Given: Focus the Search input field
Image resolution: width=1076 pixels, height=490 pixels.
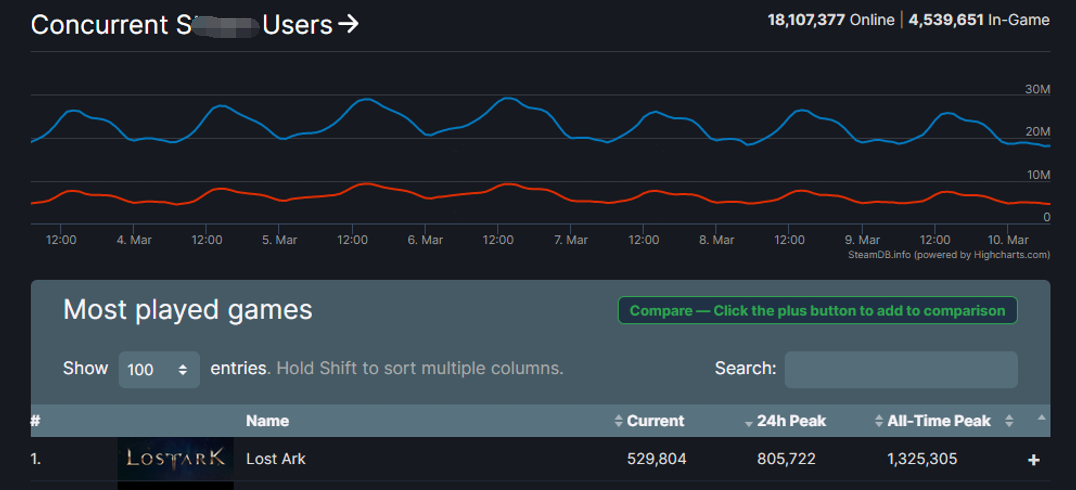Looking at the screenshot, I should 900,369.
